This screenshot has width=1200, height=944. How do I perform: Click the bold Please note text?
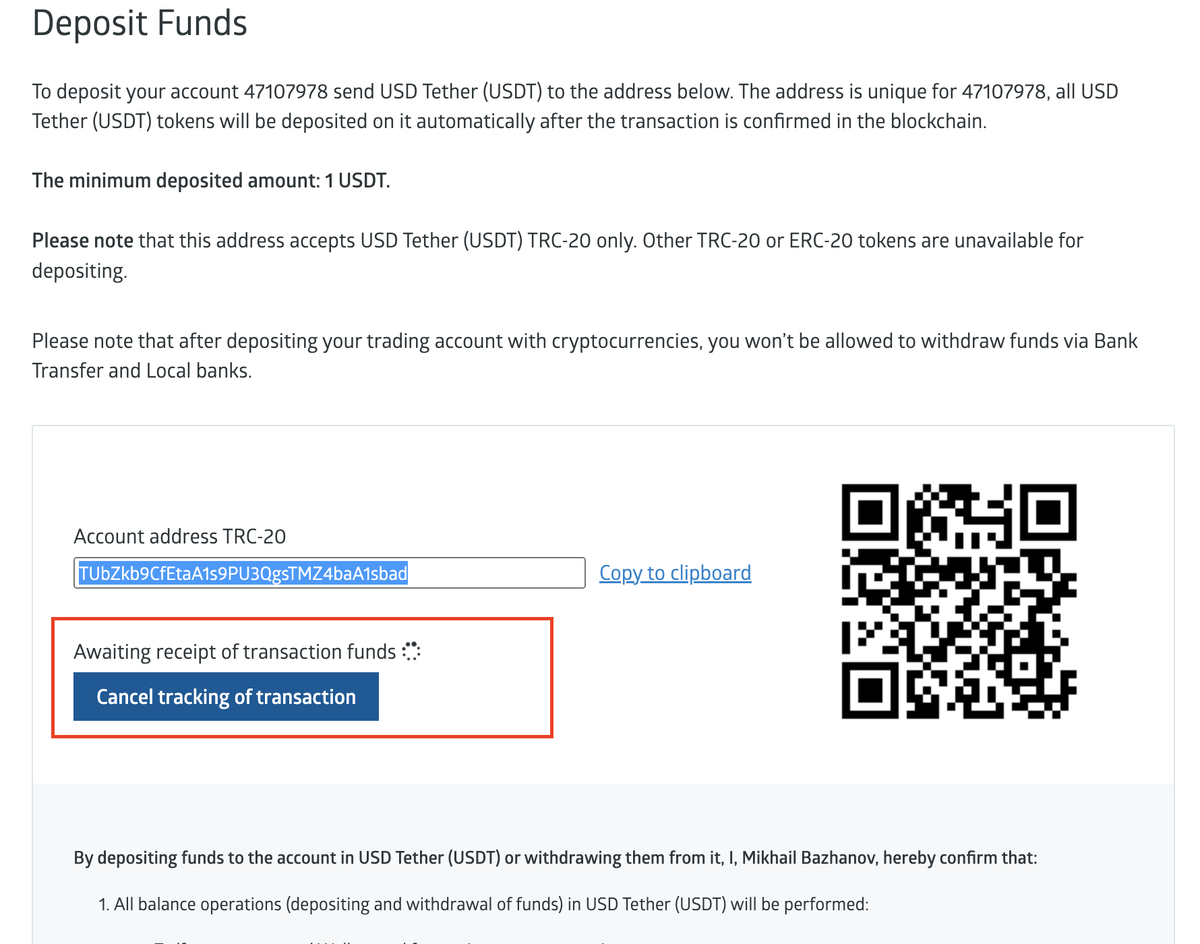pos(83,241)
